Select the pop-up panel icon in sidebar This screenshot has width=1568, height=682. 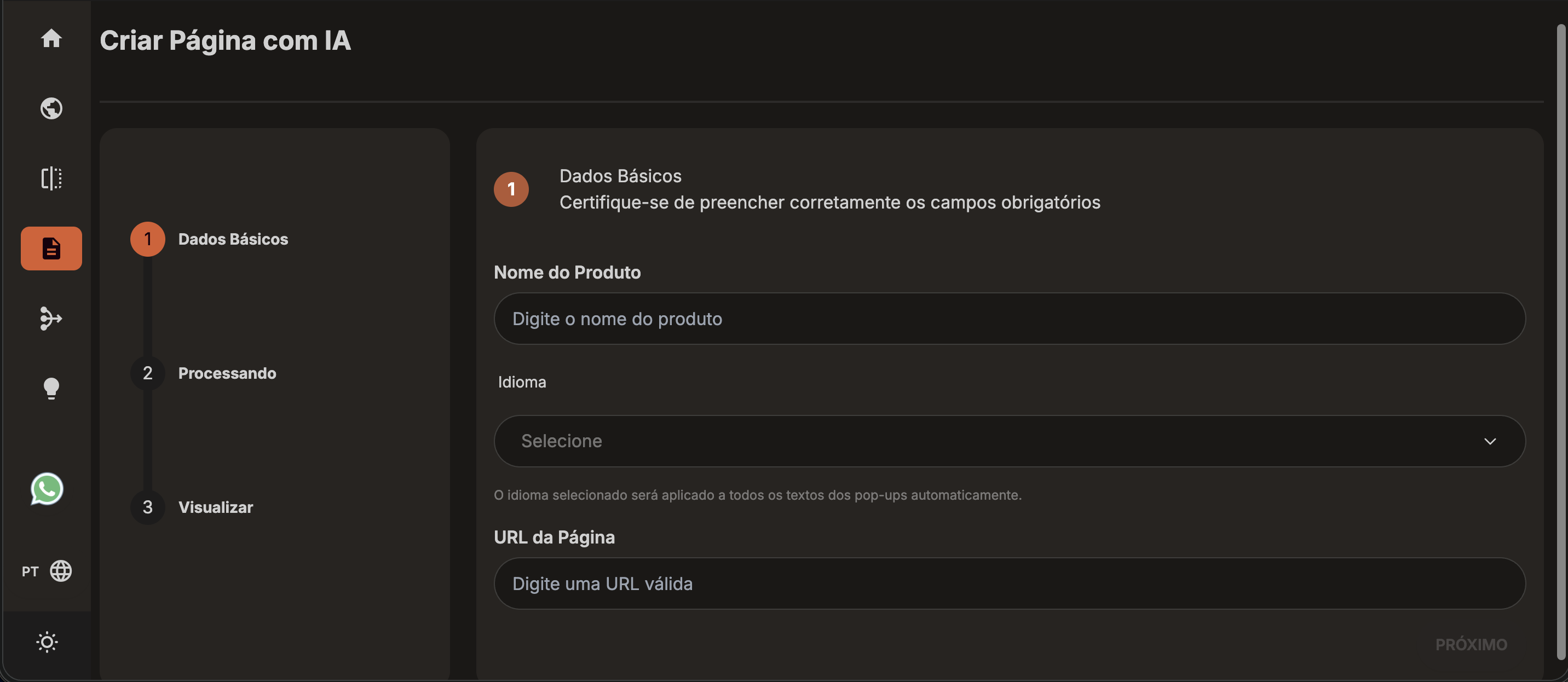[51, 178]
